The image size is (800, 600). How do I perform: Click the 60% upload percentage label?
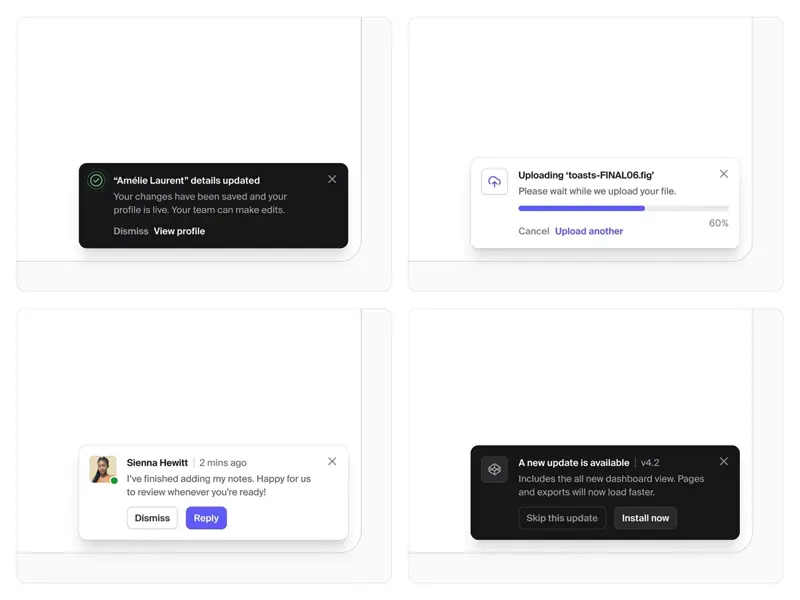coord(718,223)
